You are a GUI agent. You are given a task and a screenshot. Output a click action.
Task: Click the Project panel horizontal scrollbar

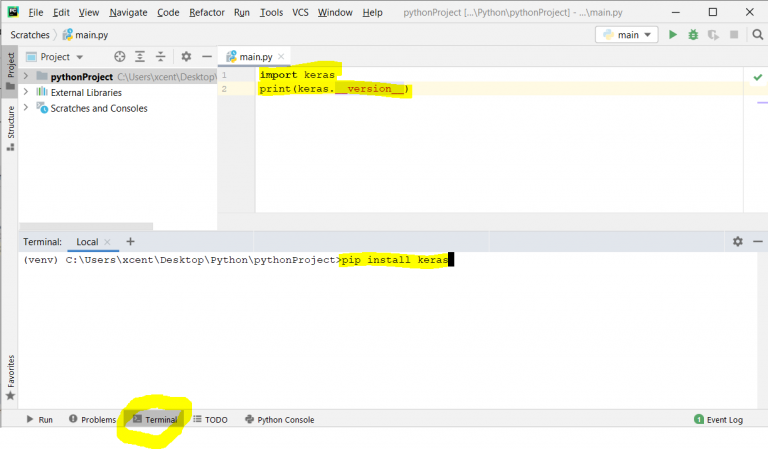click(86, 226)
